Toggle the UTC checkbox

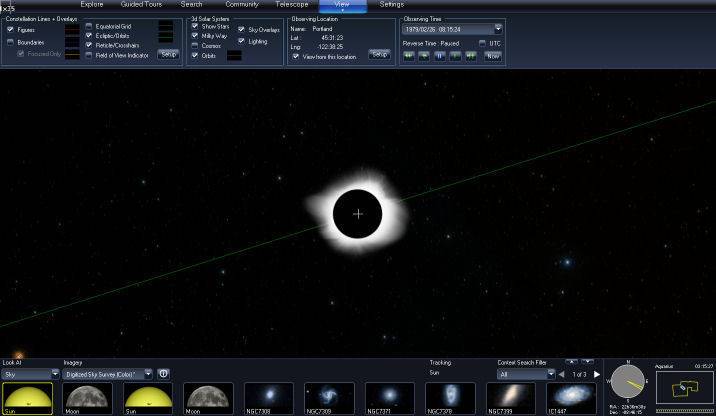click(482, 43)
